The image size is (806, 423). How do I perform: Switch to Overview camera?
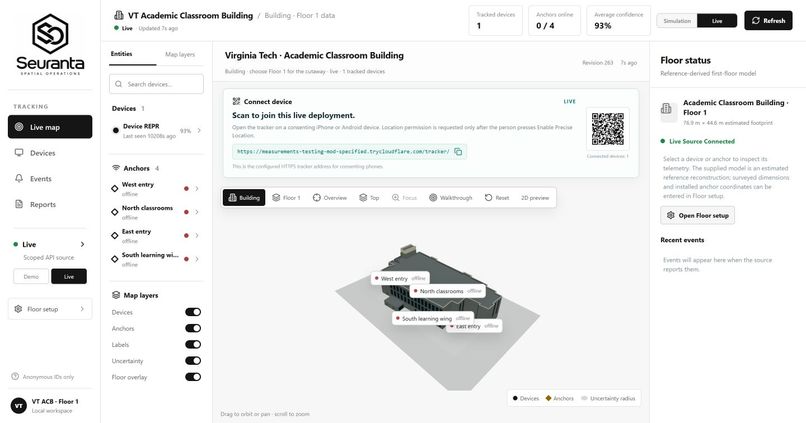[329, 197]
